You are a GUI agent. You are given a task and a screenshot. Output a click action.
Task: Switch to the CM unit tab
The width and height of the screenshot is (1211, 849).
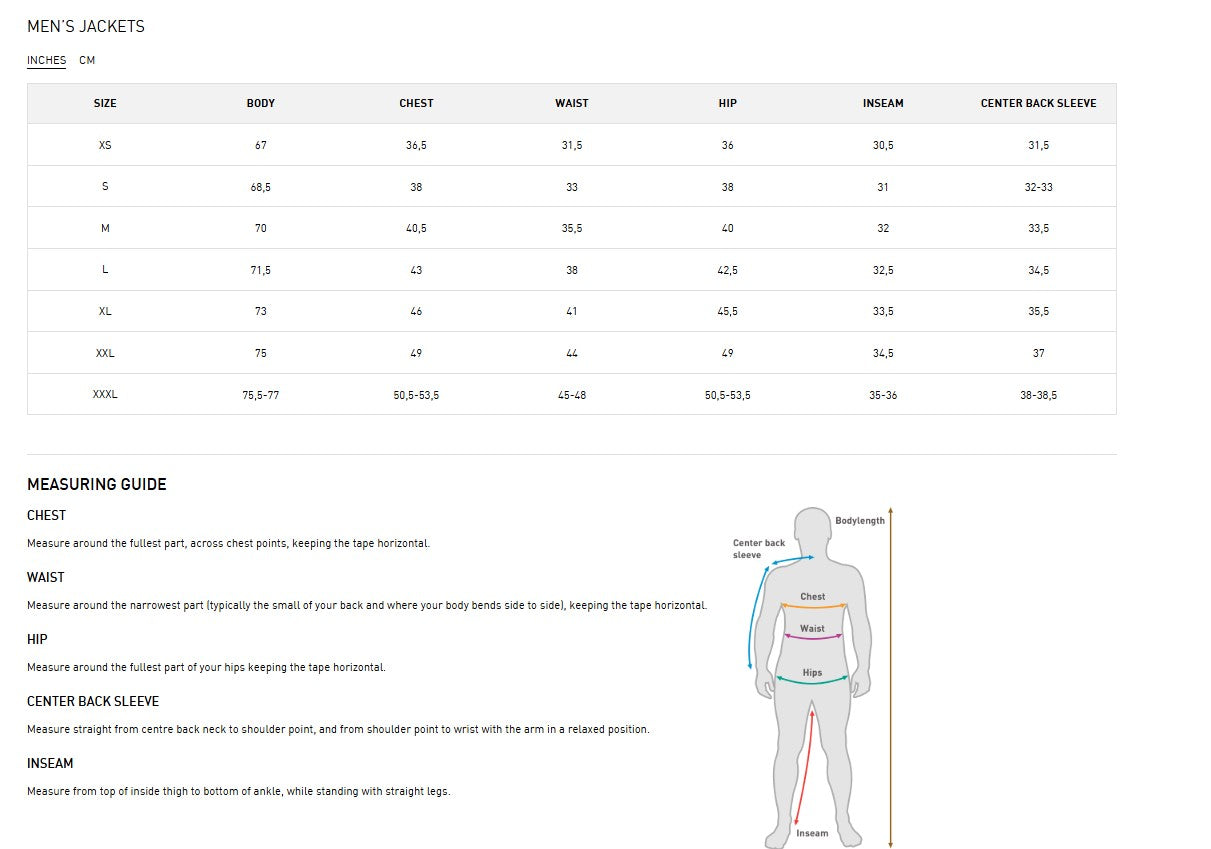coord(87,61)
